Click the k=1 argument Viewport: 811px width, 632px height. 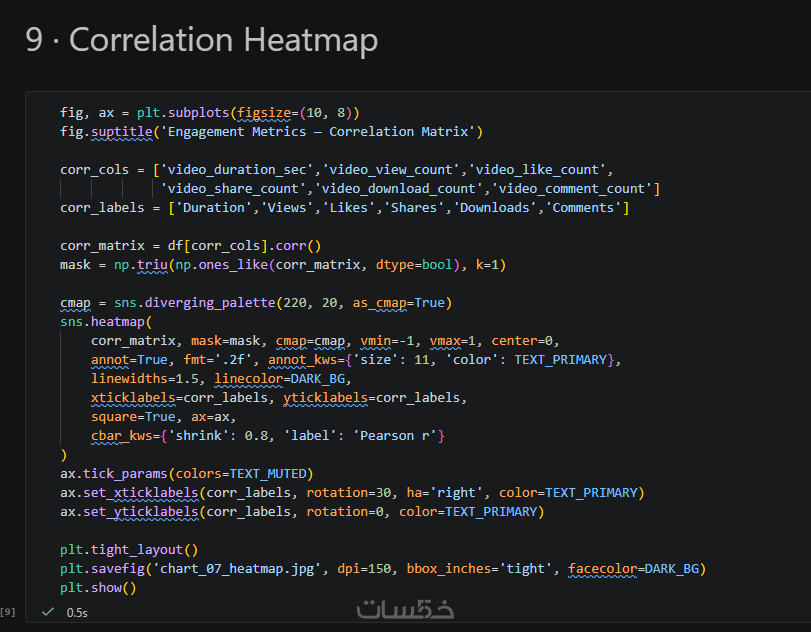(x=487, y=265)
